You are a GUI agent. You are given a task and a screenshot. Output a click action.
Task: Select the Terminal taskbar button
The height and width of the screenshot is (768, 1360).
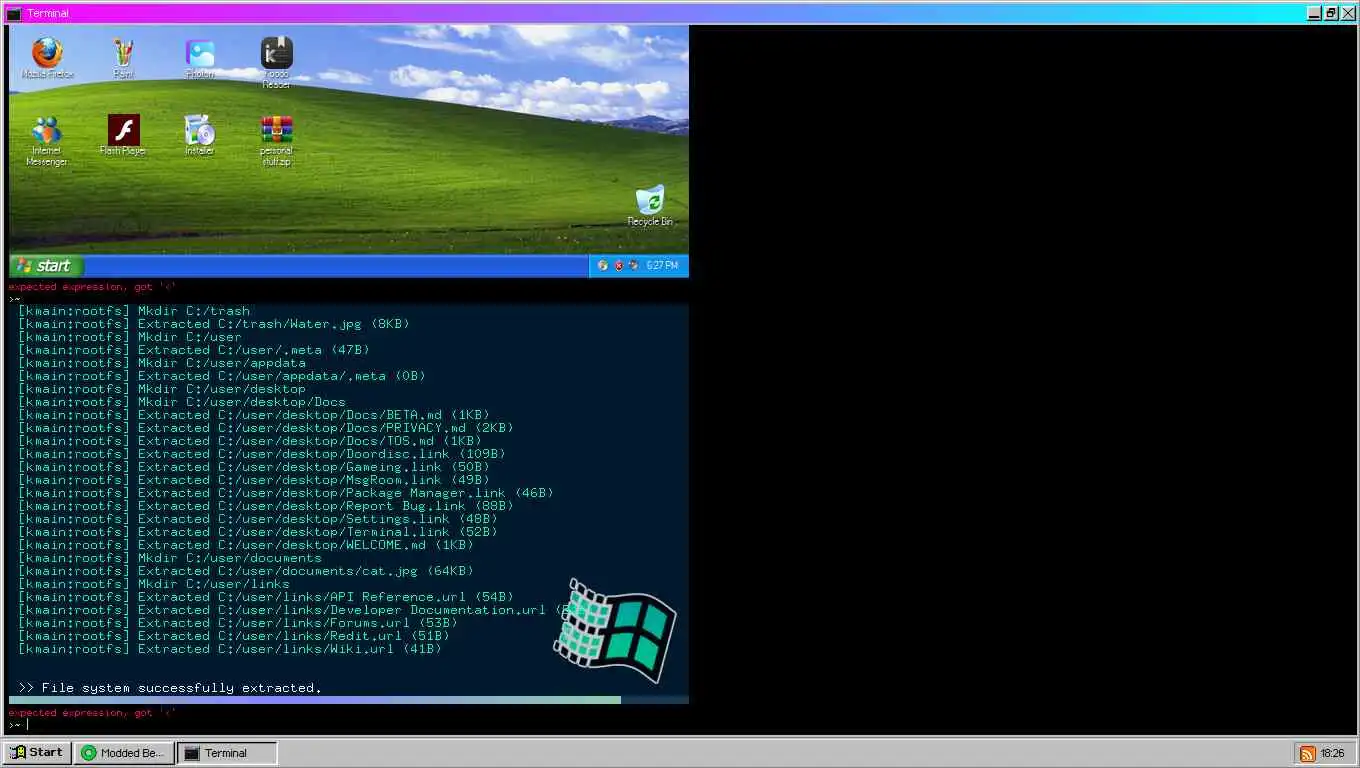pyautogui.click(x=227, y=753)
